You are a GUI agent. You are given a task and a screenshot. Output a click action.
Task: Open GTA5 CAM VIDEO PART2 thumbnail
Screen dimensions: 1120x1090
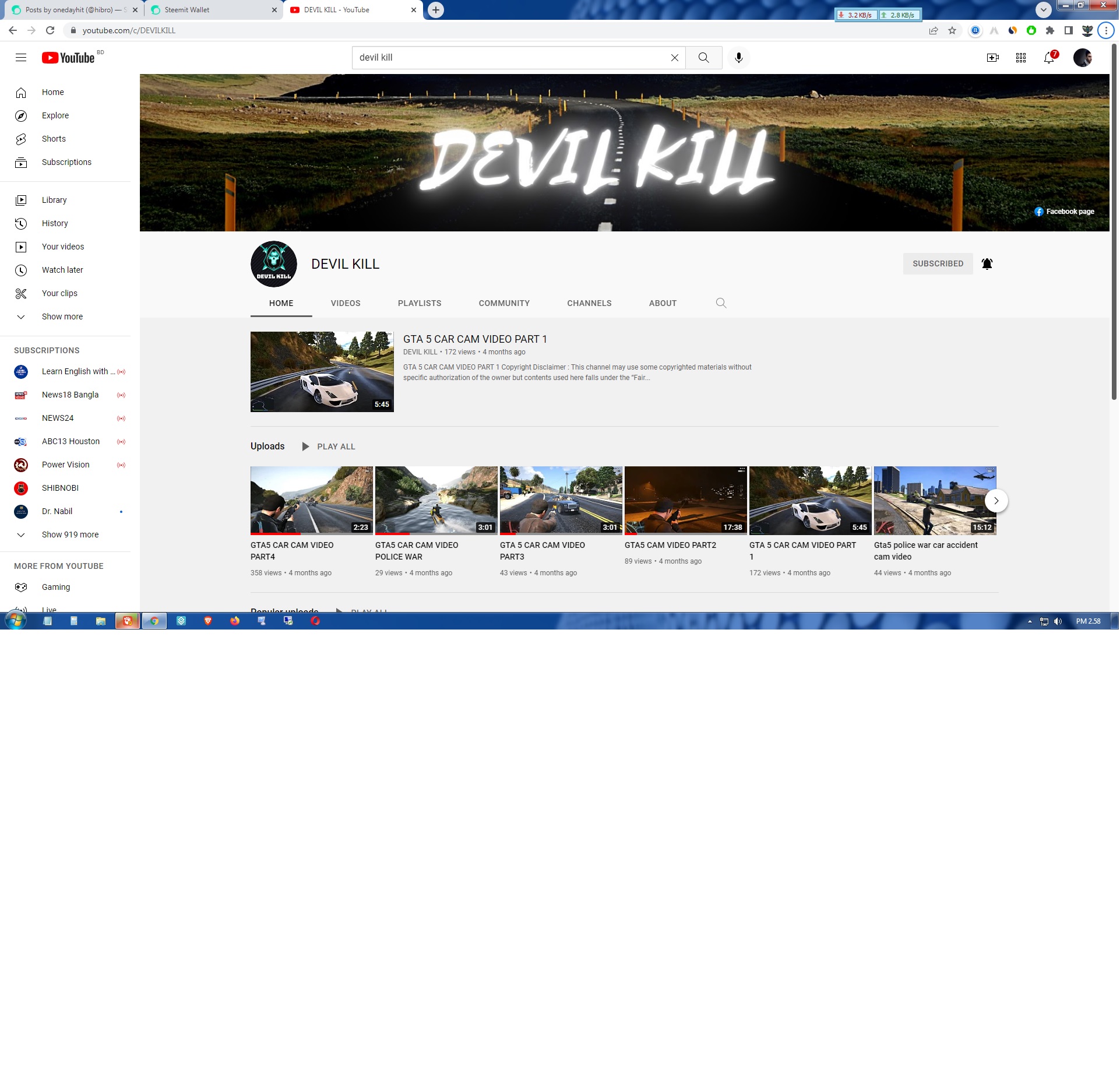pyautogui.click(x=685, y=500)
